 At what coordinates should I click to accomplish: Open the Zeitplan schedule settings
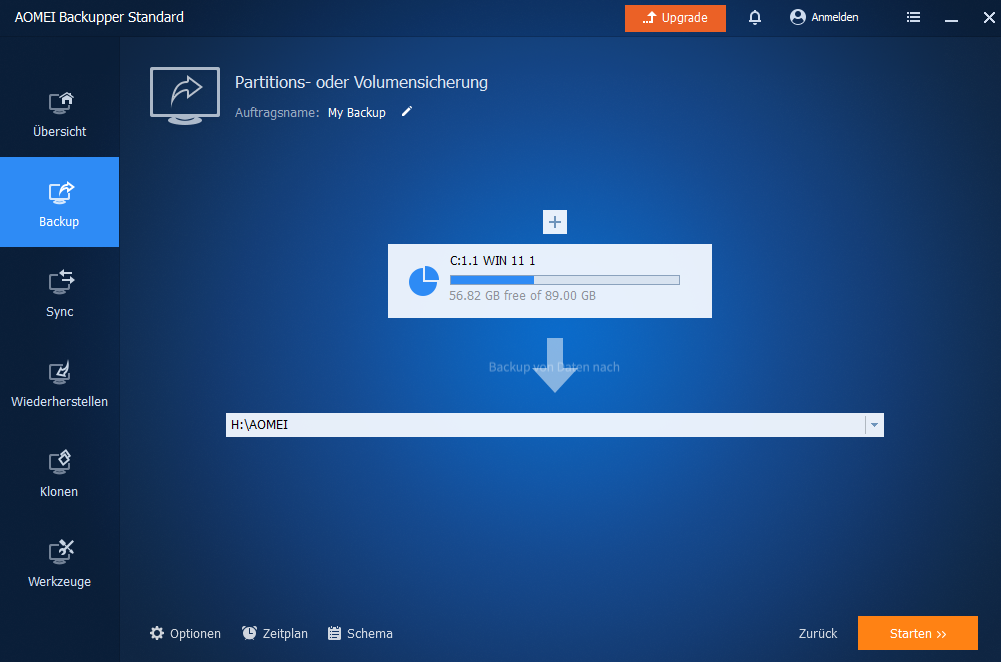click(275, 633)
